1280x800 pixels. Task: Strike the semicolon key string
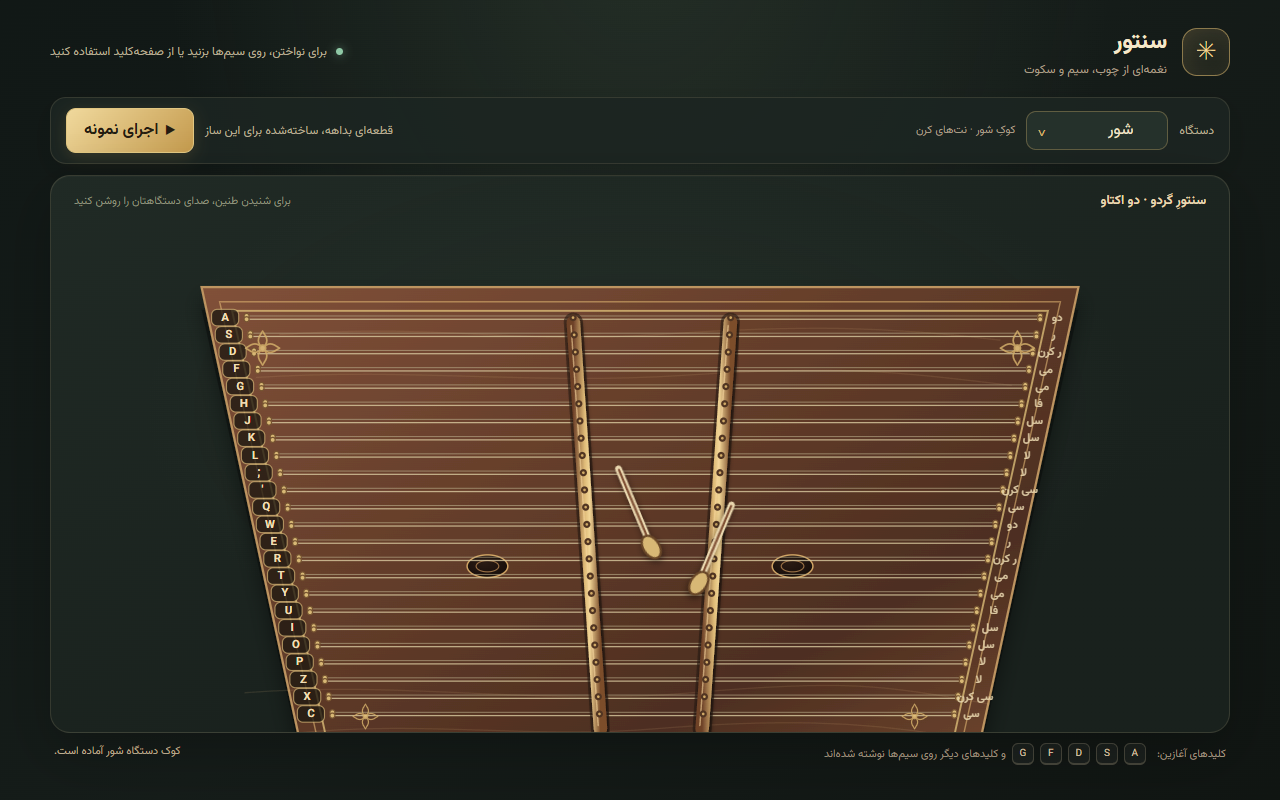[x=258, y=472]
